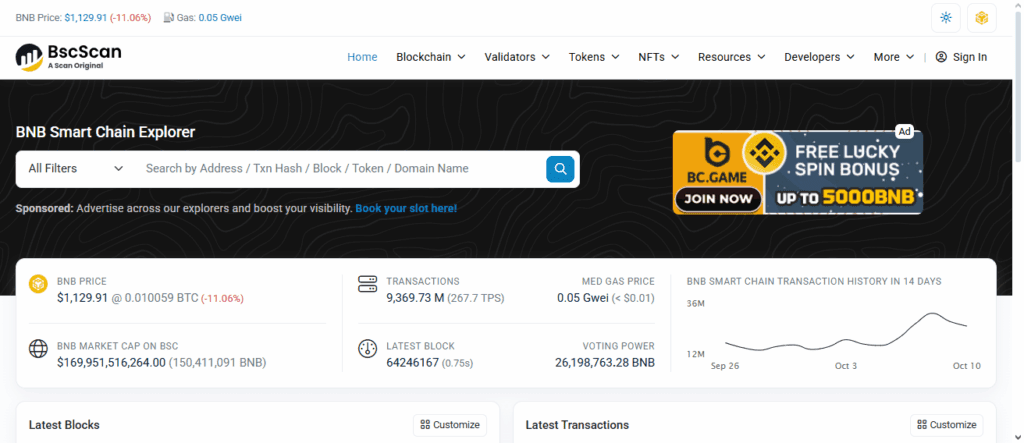This screenshot has height=443, width=1024.
Task: Click the page vertical scrollbar
Action: [x=1018, y=85]
